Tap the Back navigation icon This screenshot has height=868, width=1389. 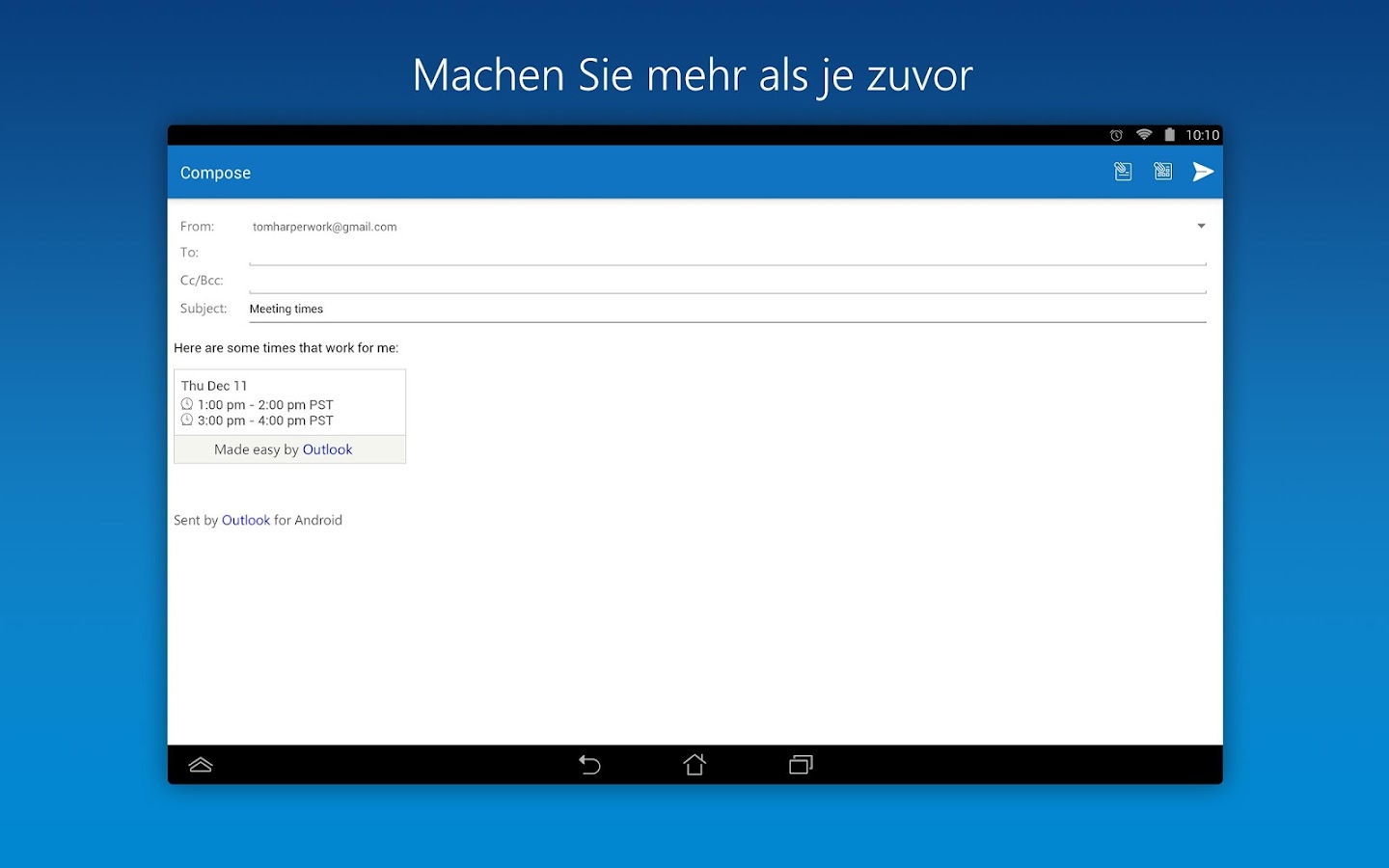(x=589, y=764)
